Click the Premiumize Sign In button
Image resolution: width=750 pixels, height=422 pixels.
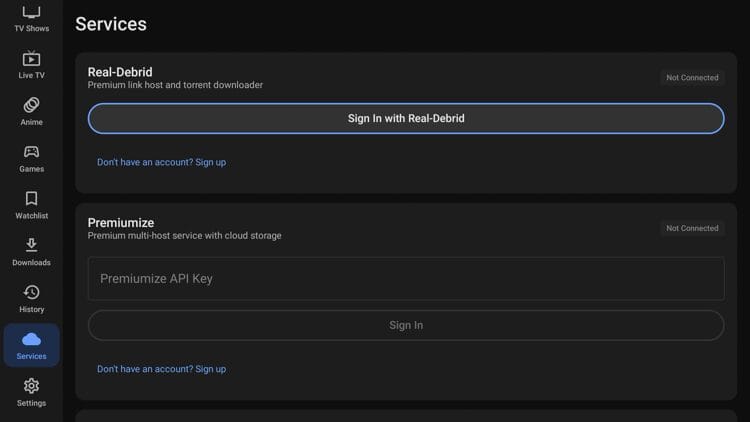click(x=406, y=325)
